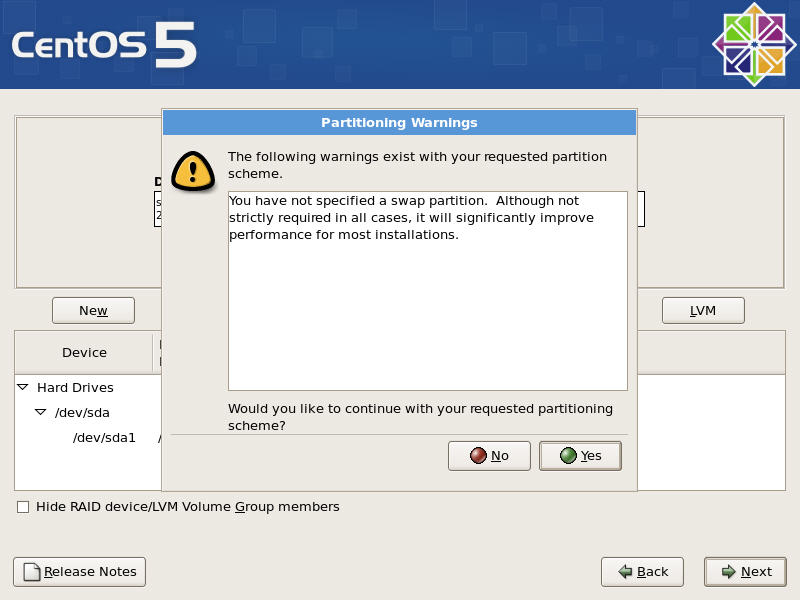The height and width of the screenshot is (600, 800).
Task: Click the document icon on Release Notes
Action: 32,572
